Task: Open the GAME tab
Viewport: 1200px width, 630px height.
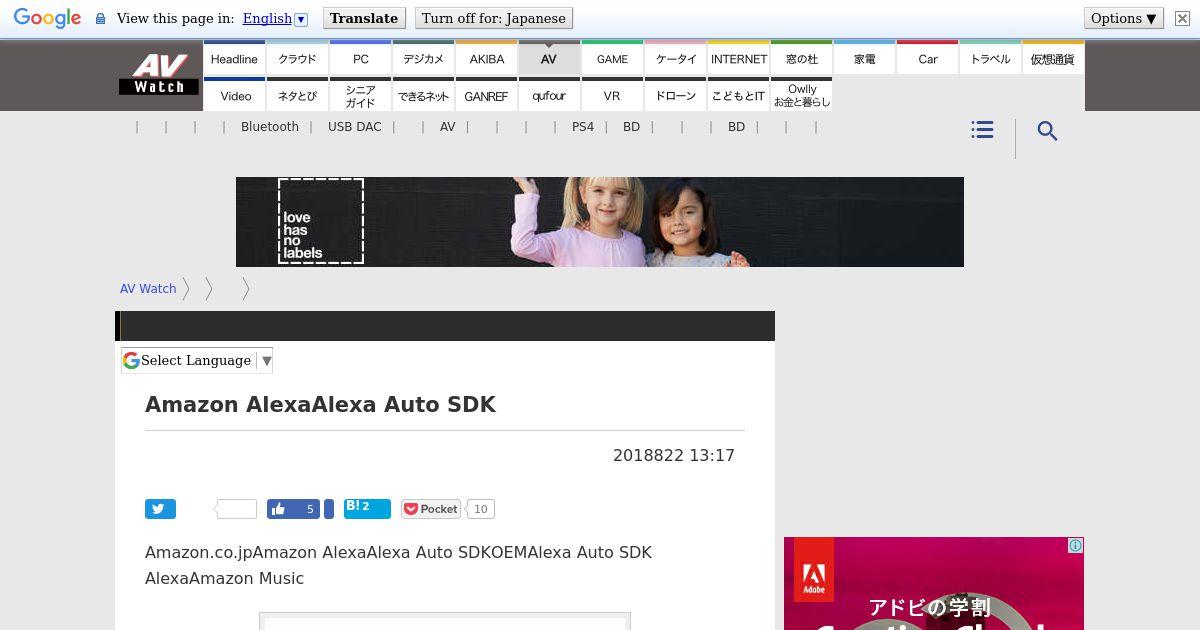Action: [612, 58]
